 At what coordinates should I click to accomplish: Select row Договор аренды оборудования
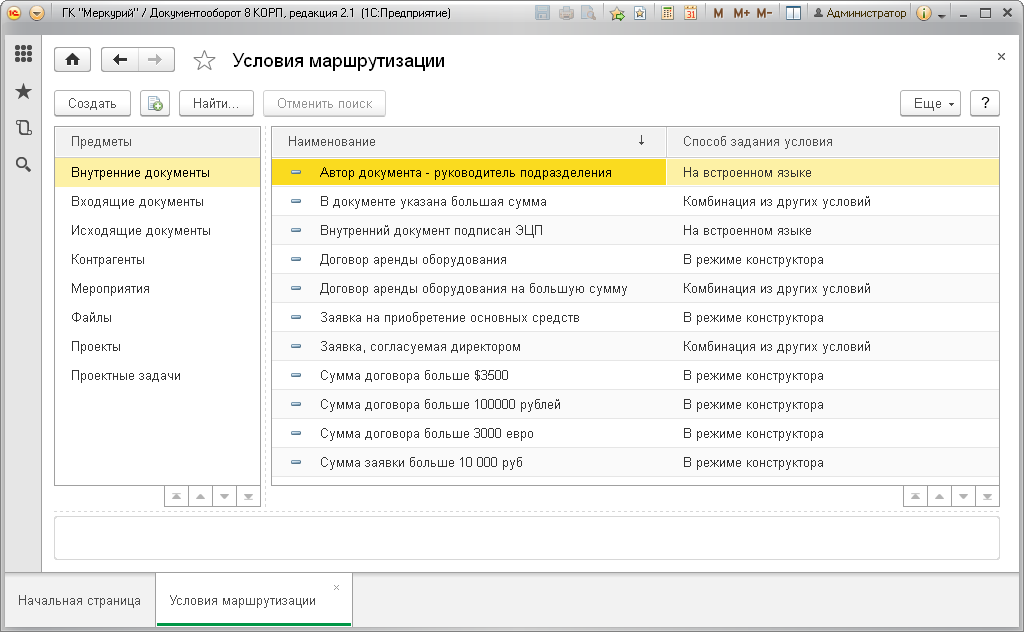(x=635, y=260)
